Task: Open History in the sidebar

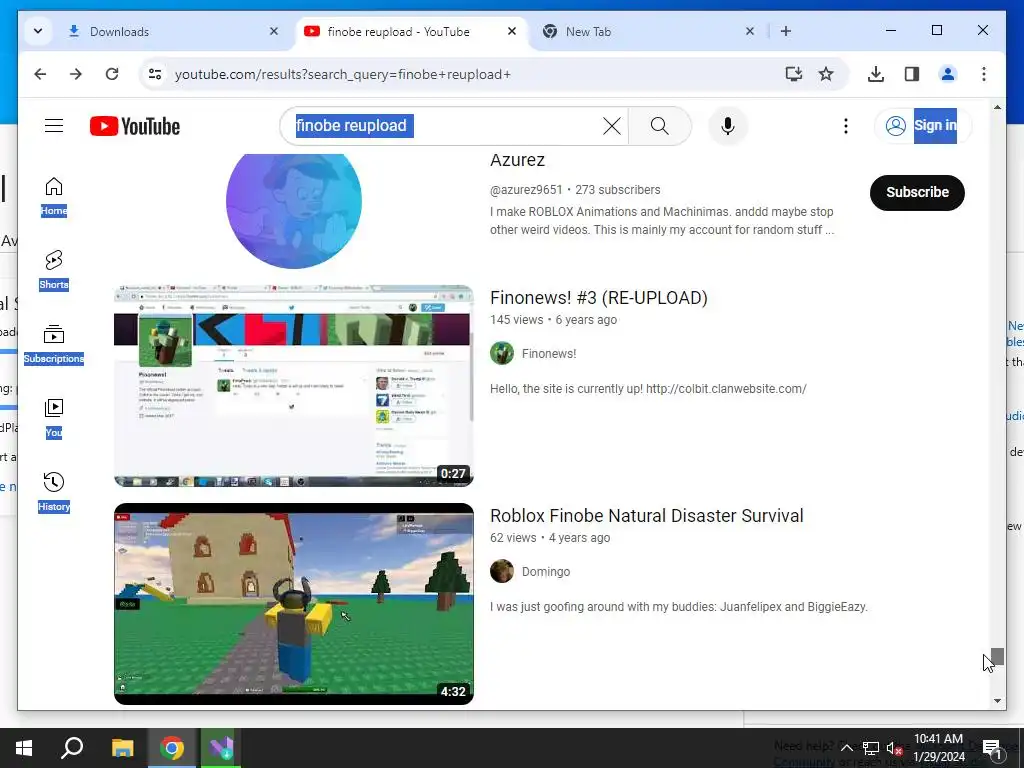Action: (x=54, y=492)
